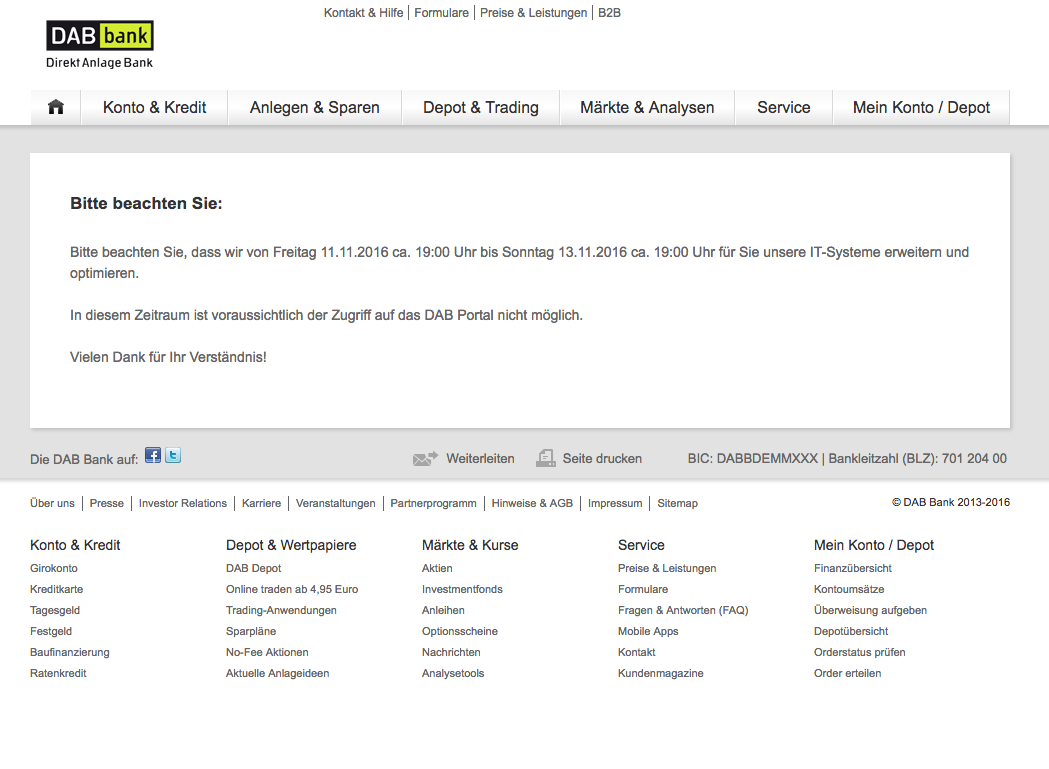The width and height of the screenshot is (1049, 769).
Task: Open Online traden ab 4,95 Euro link
Action: 292,589
